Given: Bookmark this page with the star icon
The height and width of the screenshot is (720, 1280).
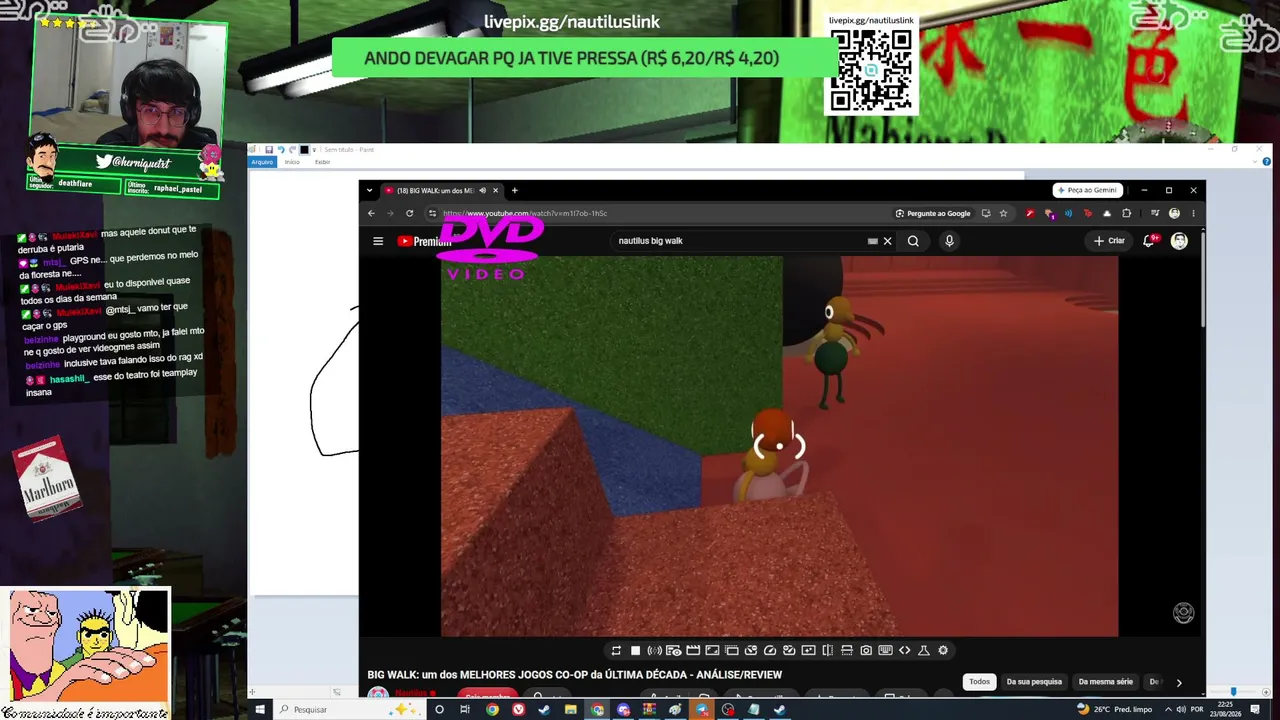Looking at the screenshot, I should 1003,213.
